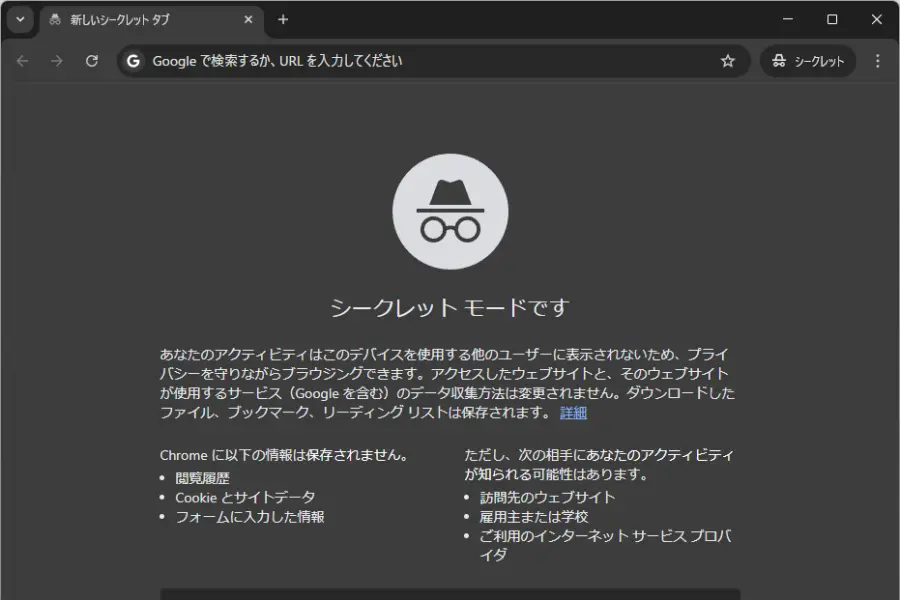Click the Google logo in the address bar

(x=133, y=61)
